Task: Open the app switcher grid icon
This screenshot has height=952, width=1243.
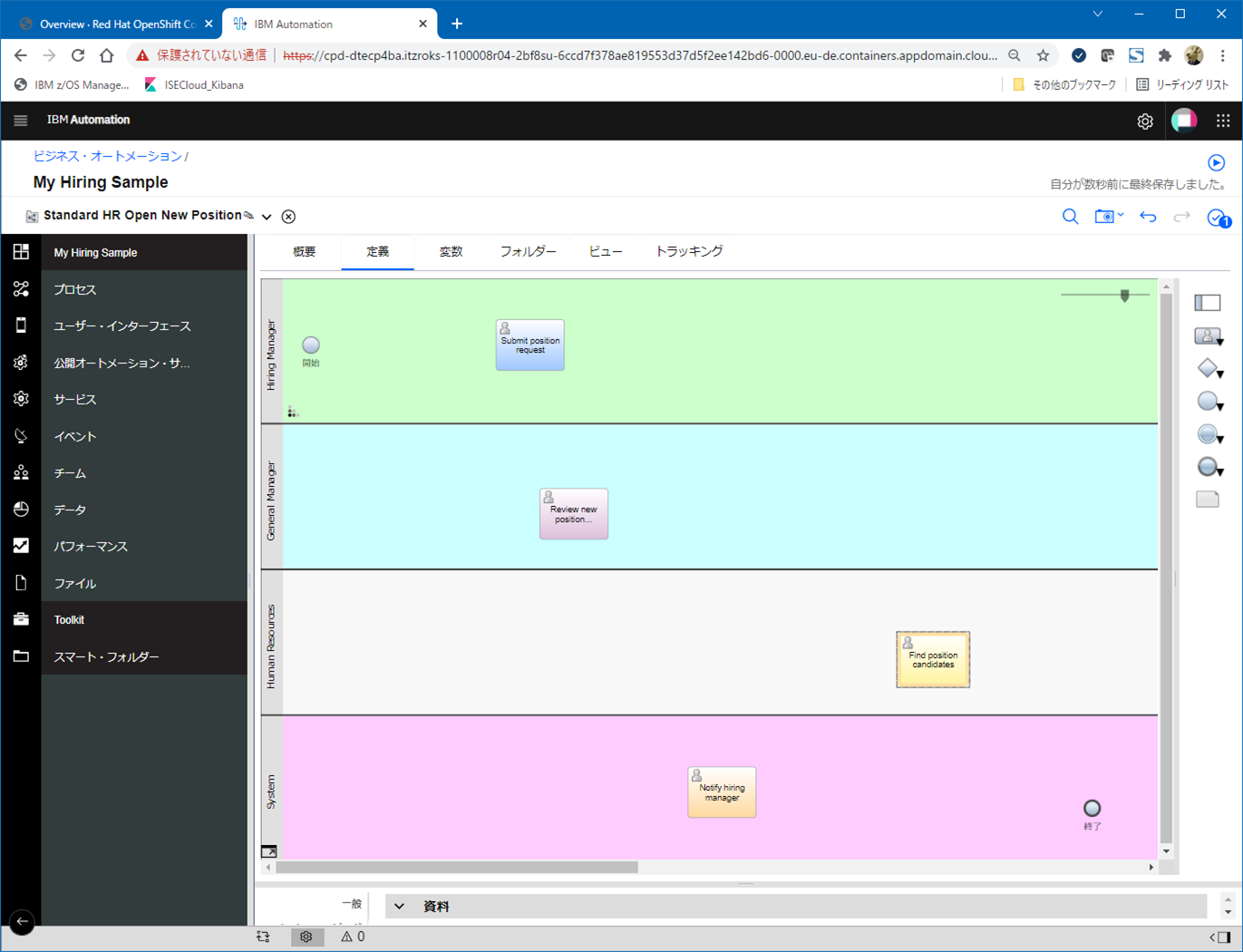Action: [1223, 120]
